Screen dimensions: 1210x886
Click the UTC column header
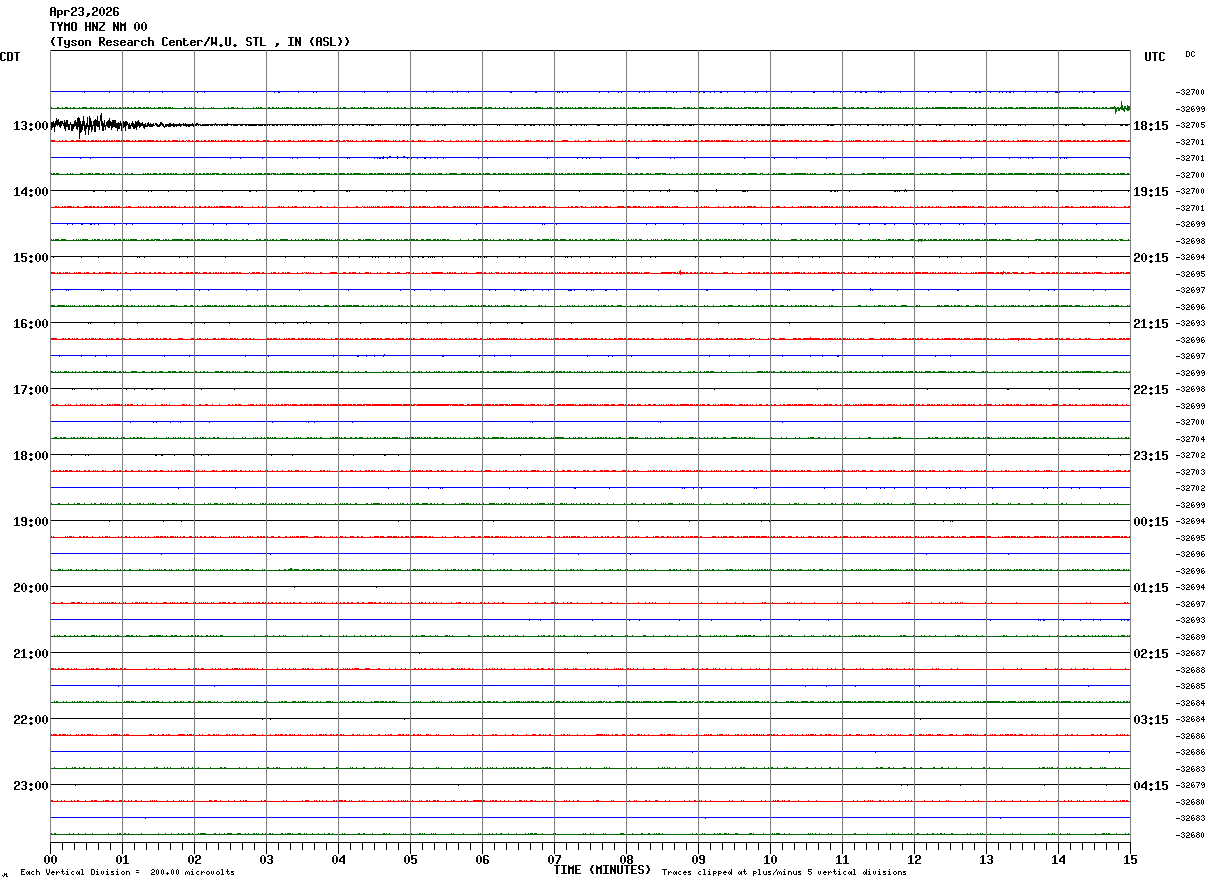coord(1155,57)
